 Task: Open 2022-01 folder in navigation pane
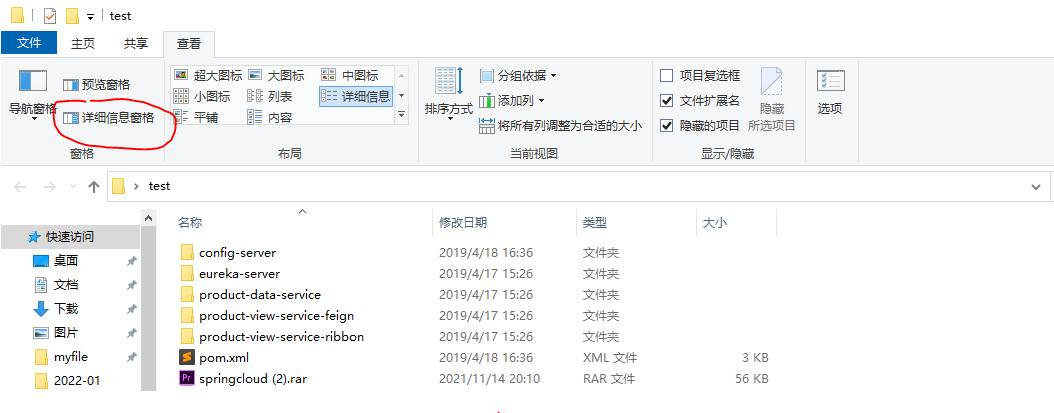click(x=77, y=381)
